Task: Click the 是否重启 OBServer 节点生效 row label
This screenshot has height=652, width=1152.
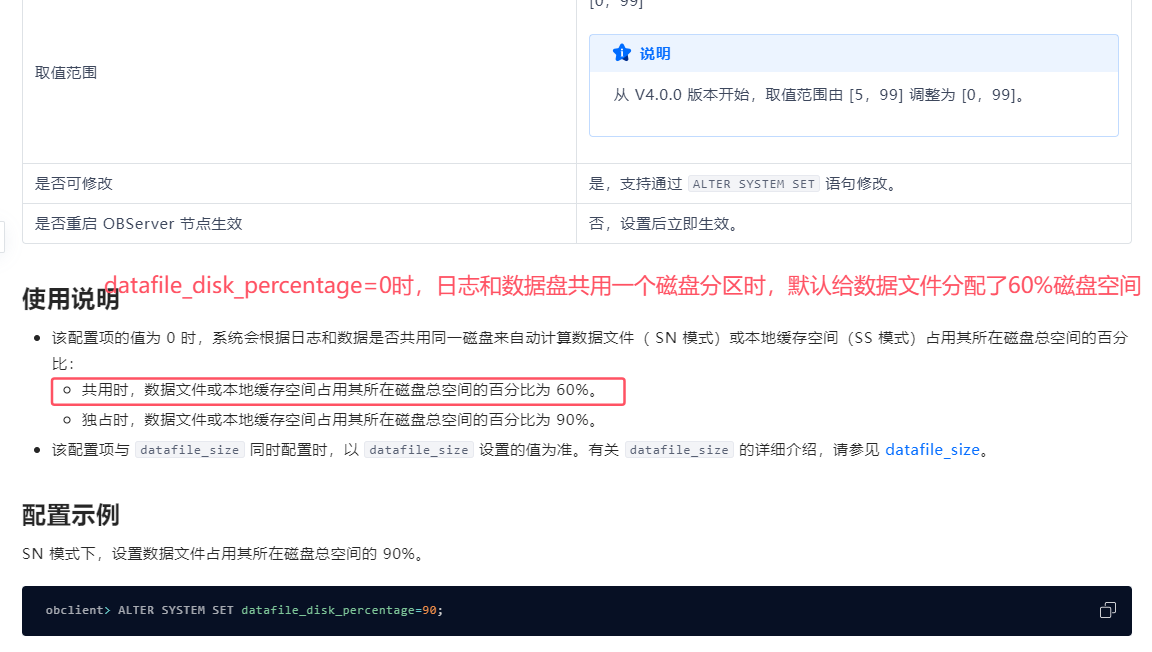Action: (139, 224)
